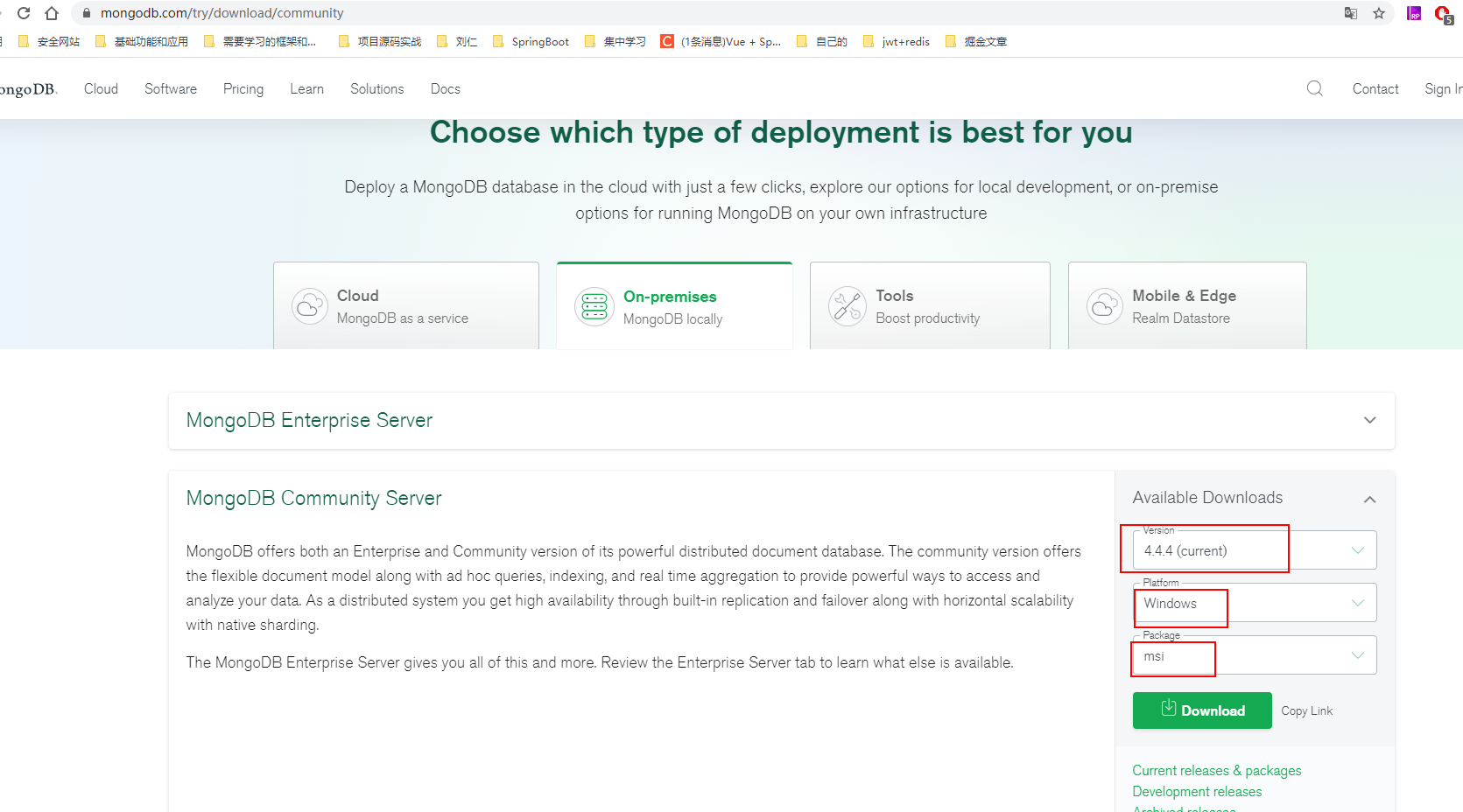Click the browser reload icon

[x=24, y=13]
